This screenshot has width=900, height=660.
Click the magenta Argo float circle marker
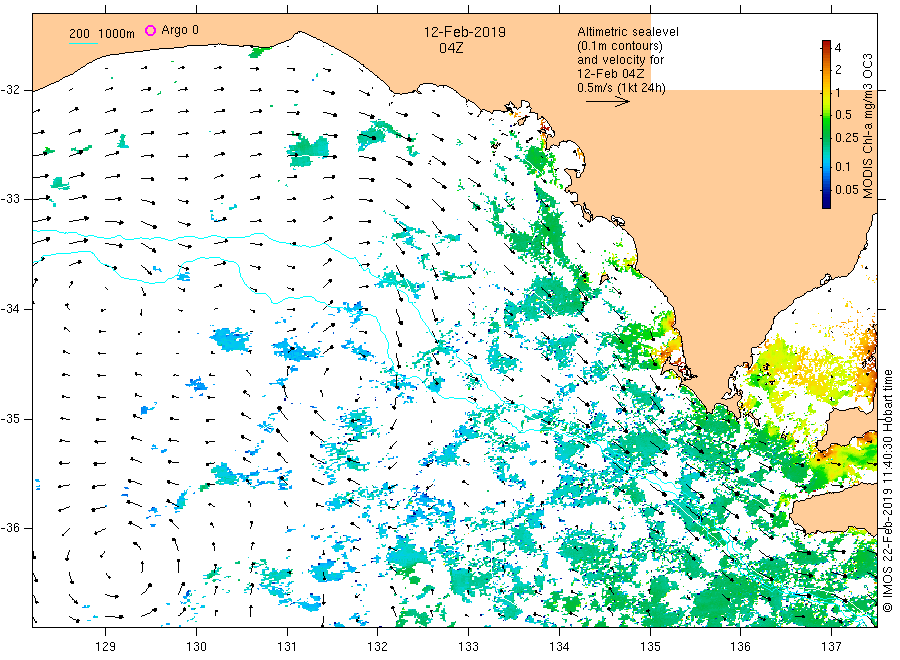click(x=150, y=30)
